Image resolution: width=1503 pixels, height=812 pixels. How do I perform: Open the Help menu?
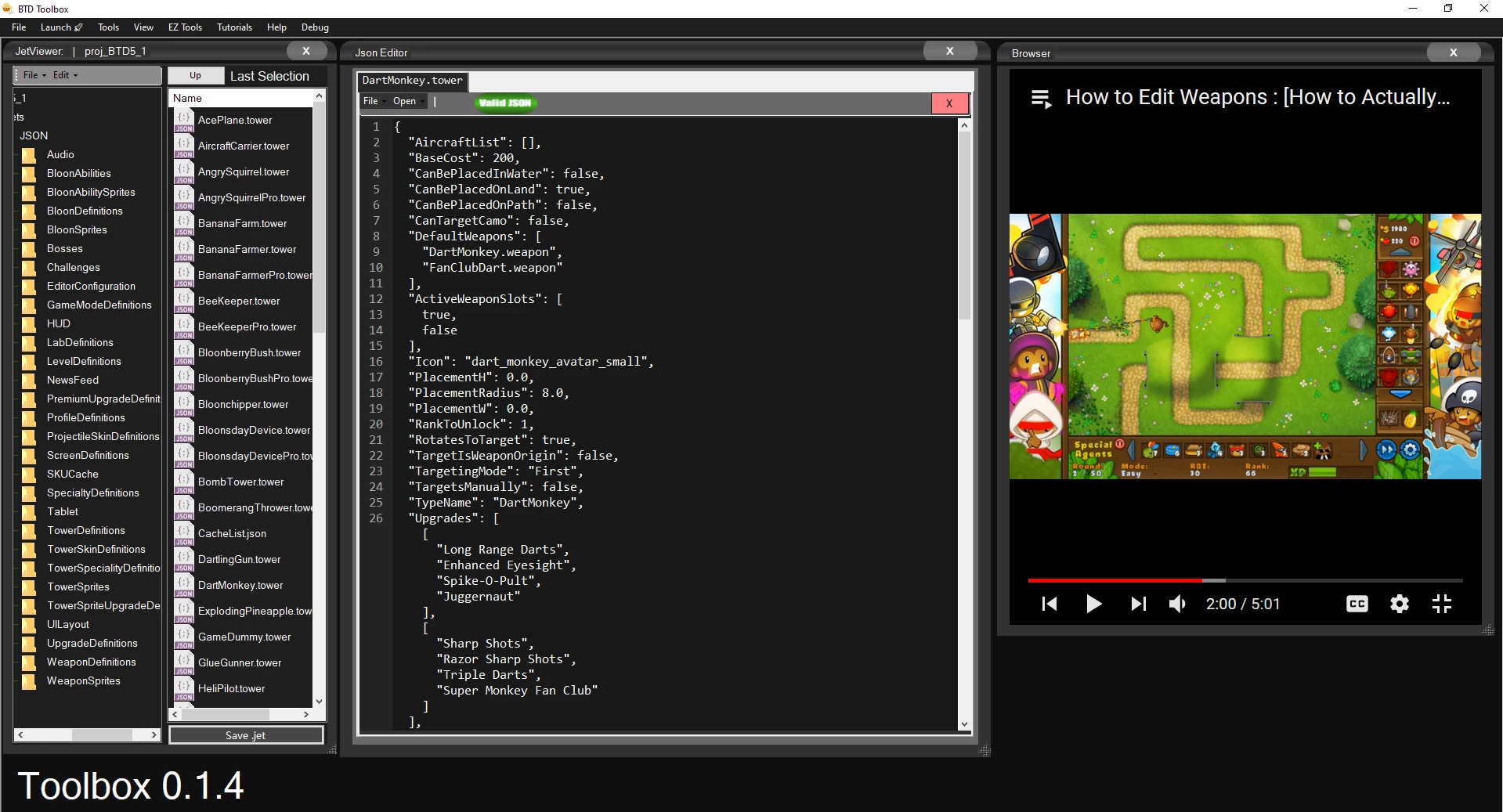pos(276,27)
